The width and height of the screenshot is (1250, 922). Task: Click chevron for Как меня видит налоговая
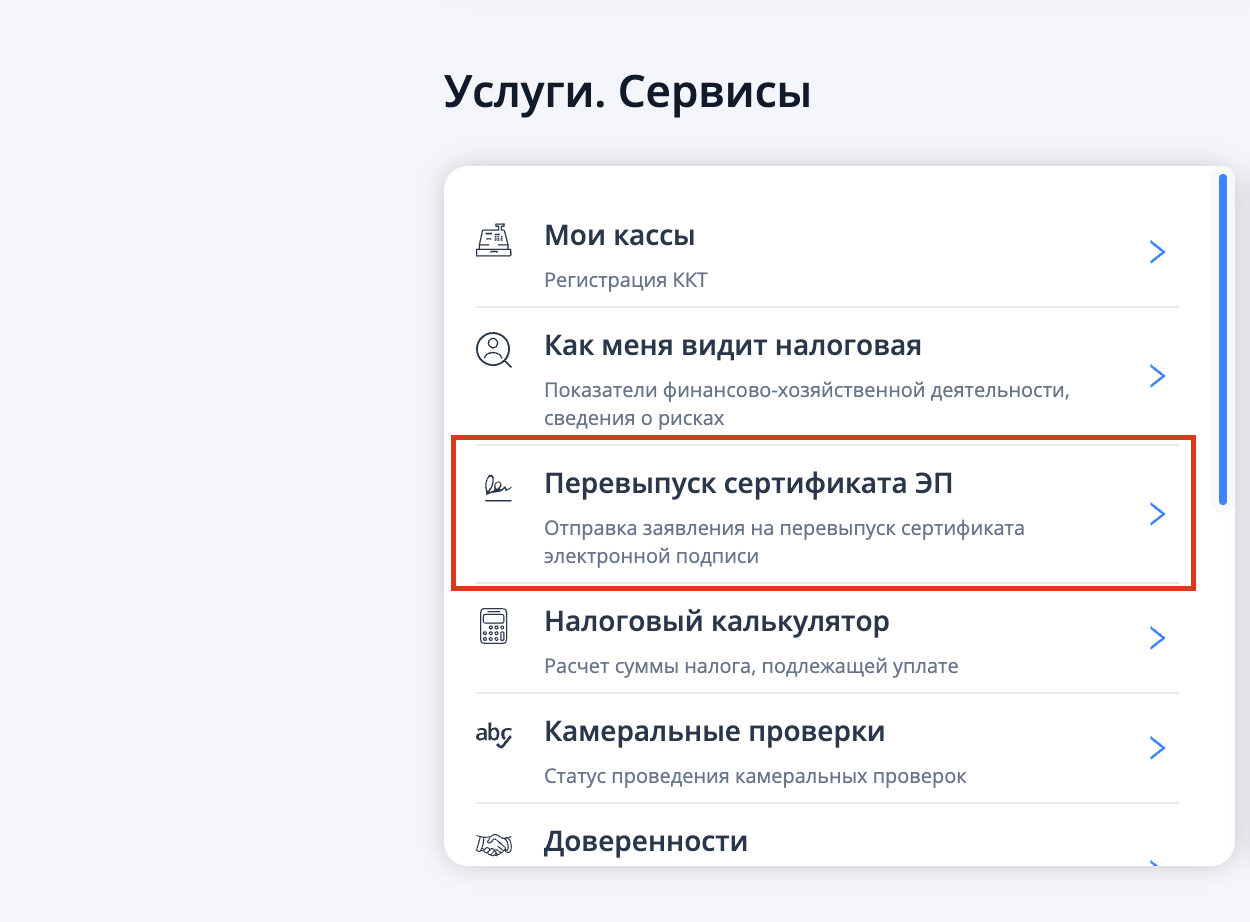(x=1157, y=376)
